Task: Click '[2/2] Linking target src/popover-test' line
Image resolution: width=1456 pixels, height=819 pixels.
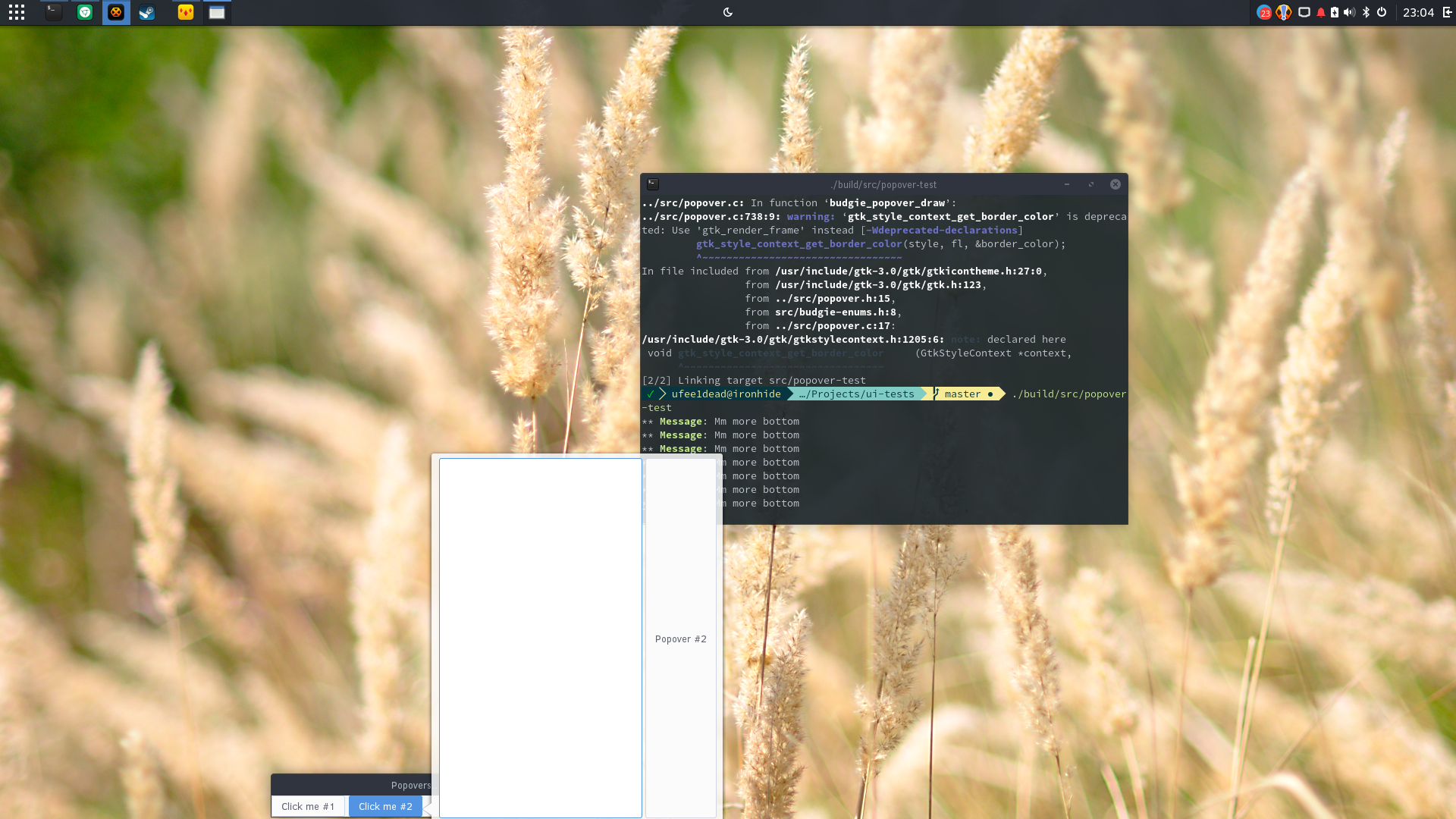Action: point(754,380)
